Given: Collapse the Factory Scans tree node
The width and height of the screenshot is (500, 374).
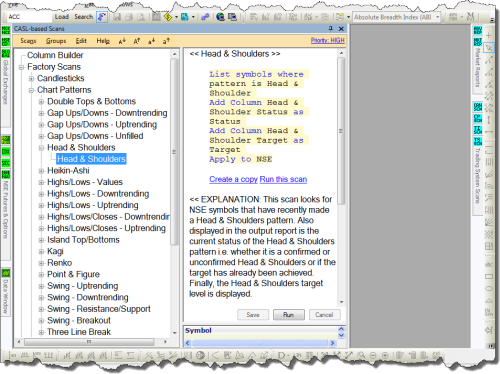Looking at the screenshot, I should tap(22, 67).
